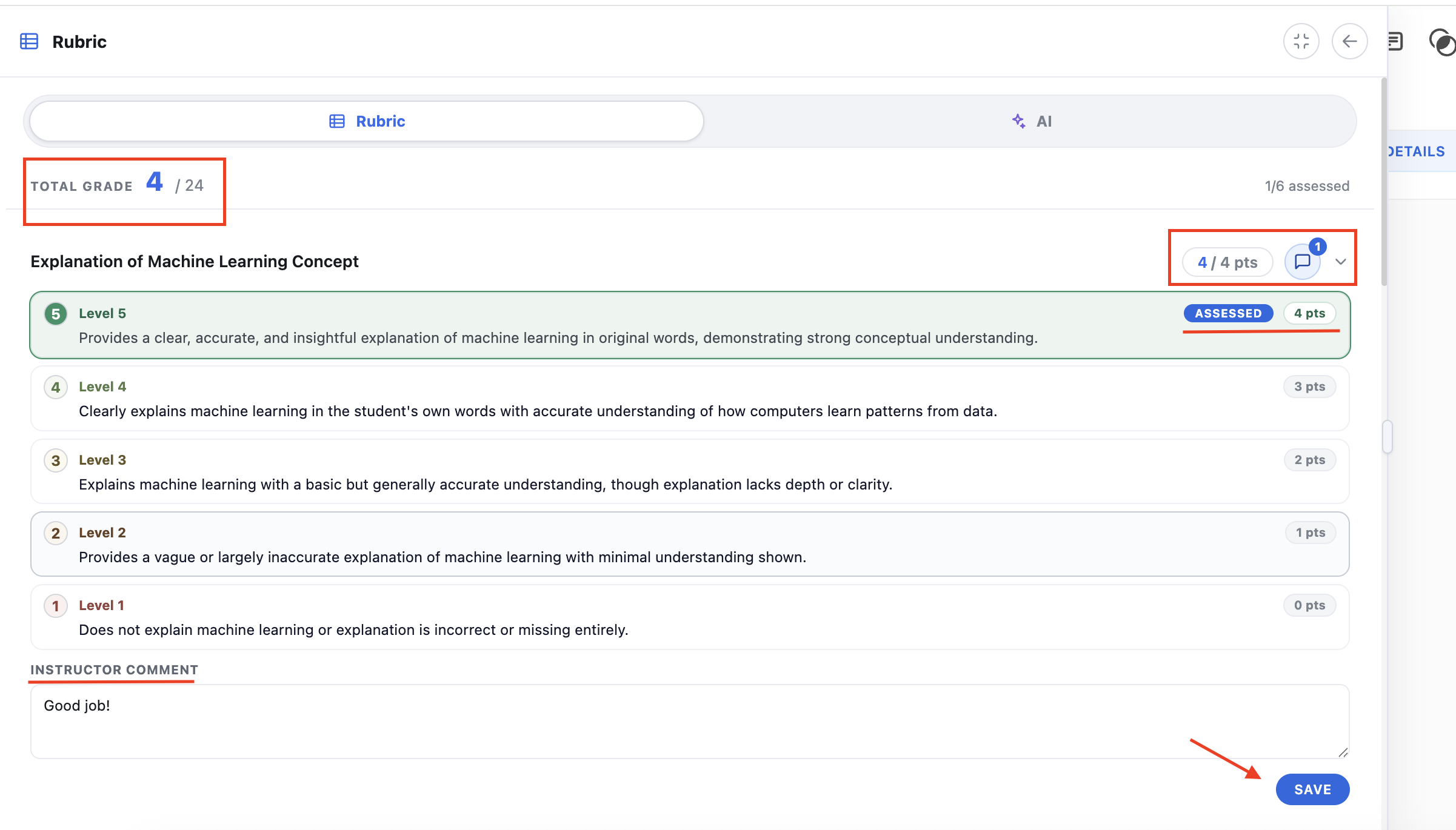Click the collapse panel icon in header
The width and height of the screenshot is (1456, 830).
1301,41
